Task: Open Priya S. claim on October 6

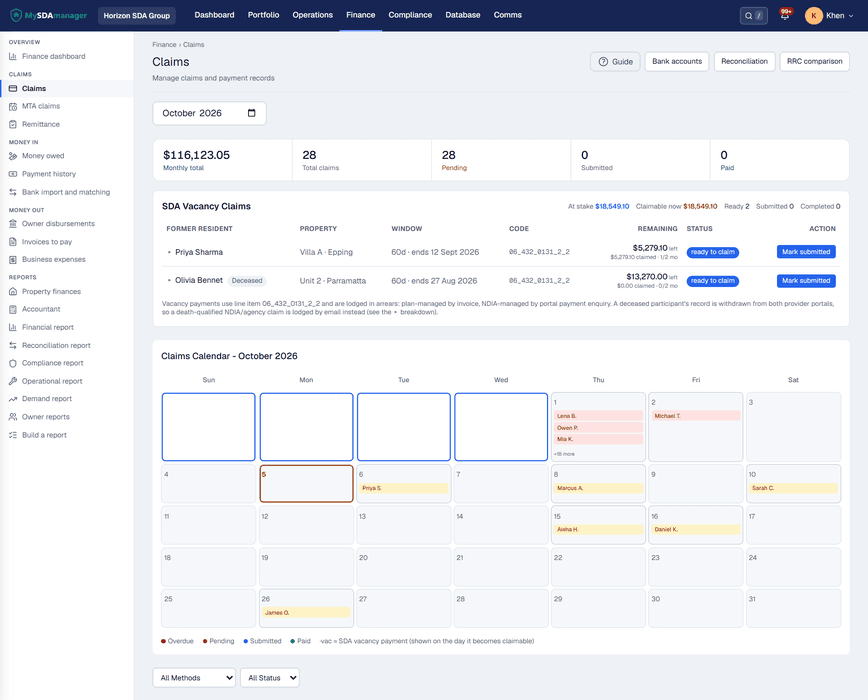Action: (x=404, y=488)
